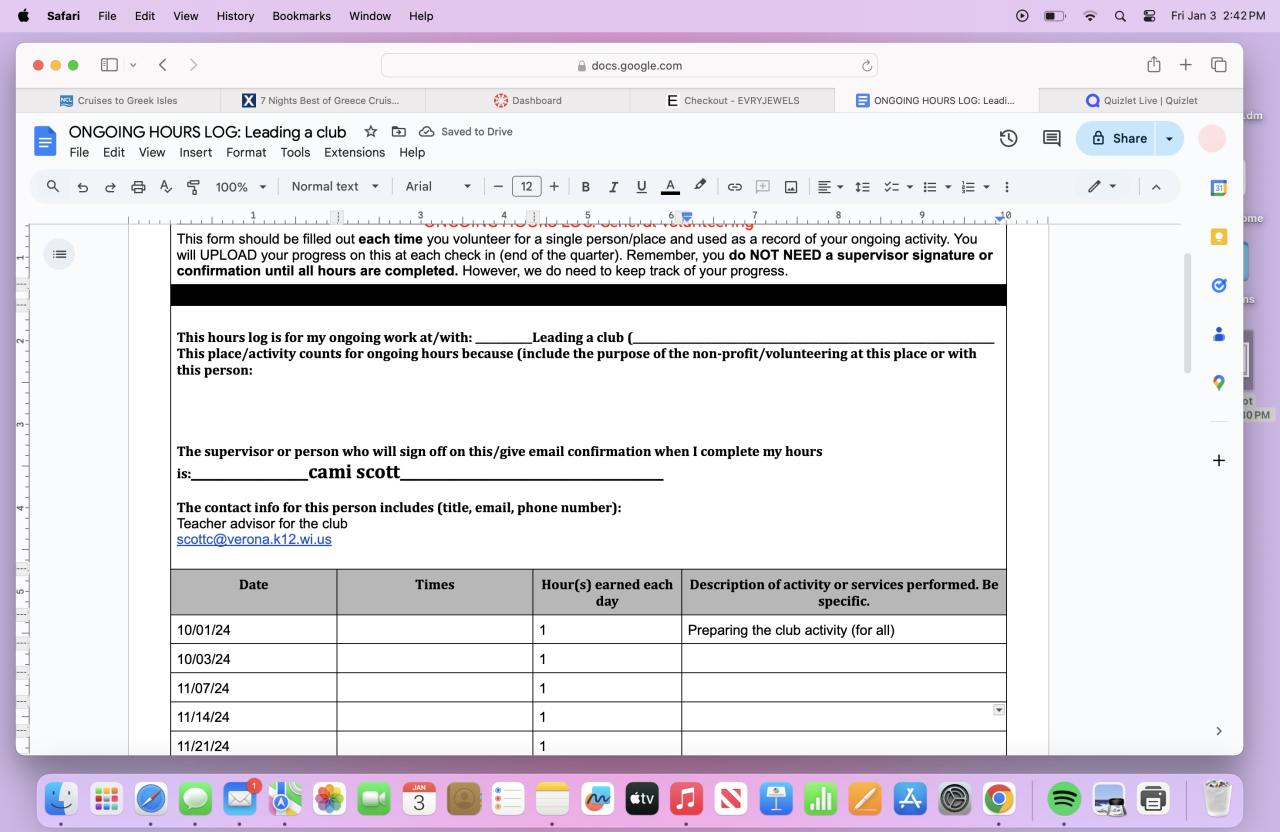Viewport: 1280px width, 832px height.
Task: Open the text color picker
Action: 670,187
